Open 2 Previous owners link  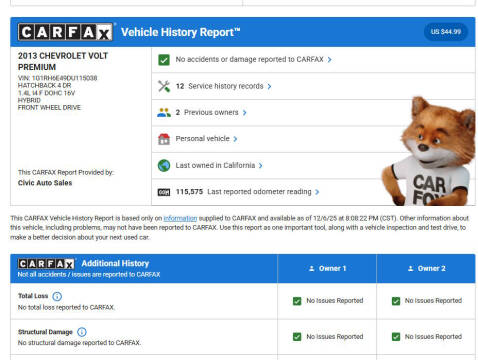point(207,112)
